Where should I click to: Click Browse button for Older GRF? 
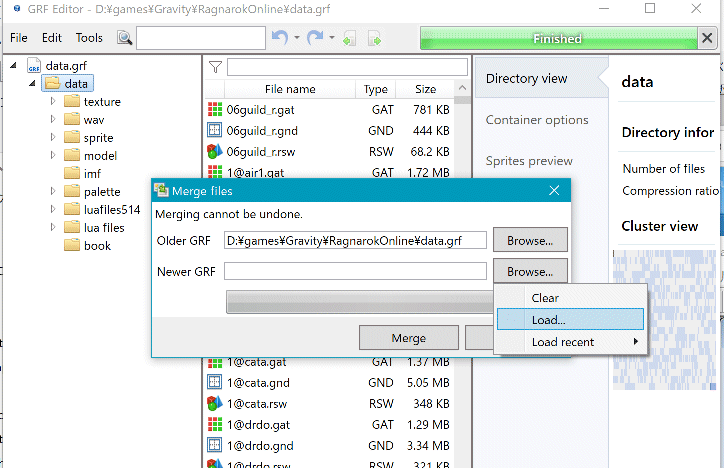530,240
